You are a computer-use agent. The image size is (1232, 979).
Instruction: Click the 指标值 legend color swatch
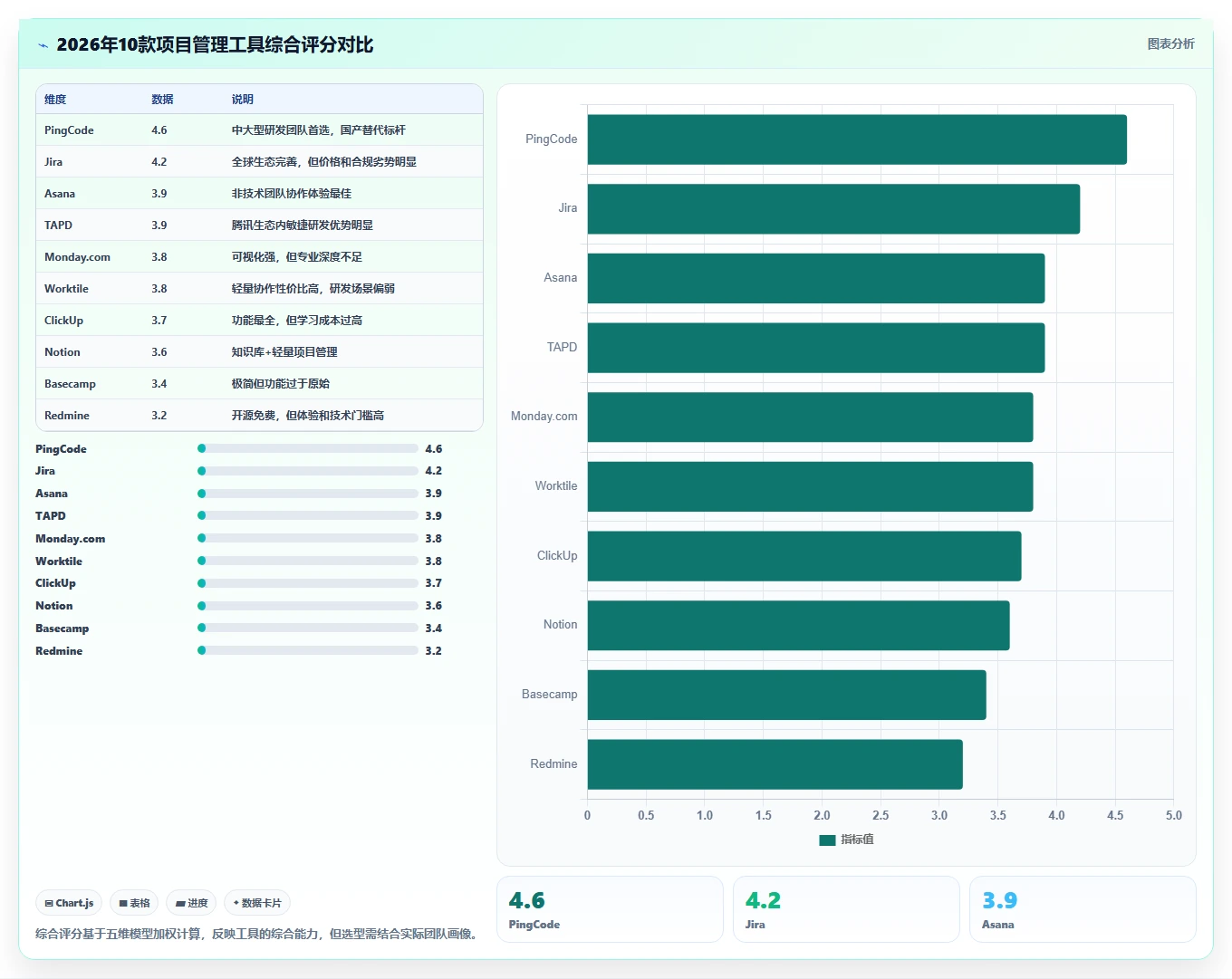point(827,840)
